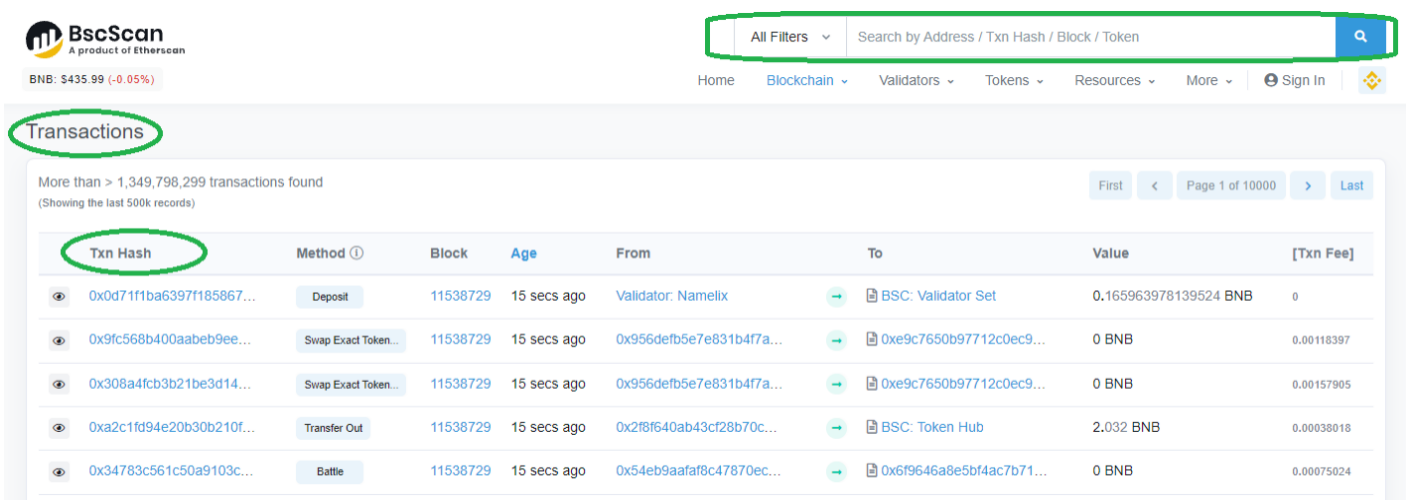Expand the Tokens dropdown menu
1406x502 pixels.
coord(1013,81)
